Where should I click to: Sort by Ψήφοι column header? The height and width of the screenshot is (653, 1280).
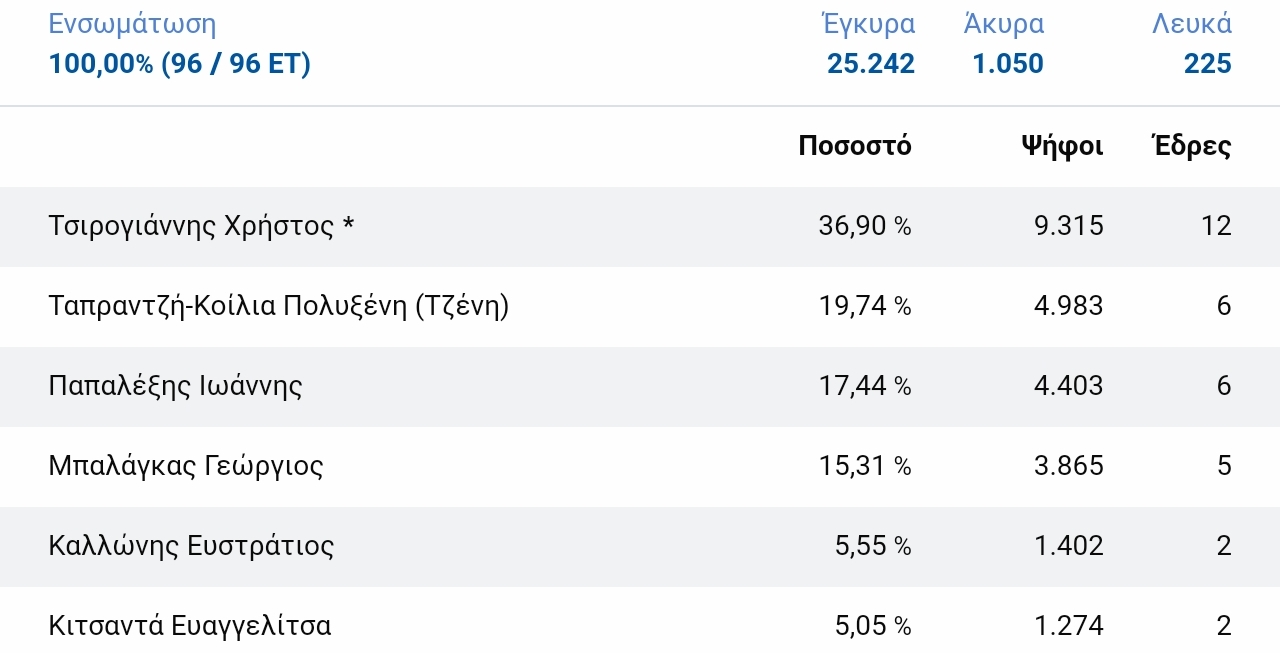click(1062, 146)
